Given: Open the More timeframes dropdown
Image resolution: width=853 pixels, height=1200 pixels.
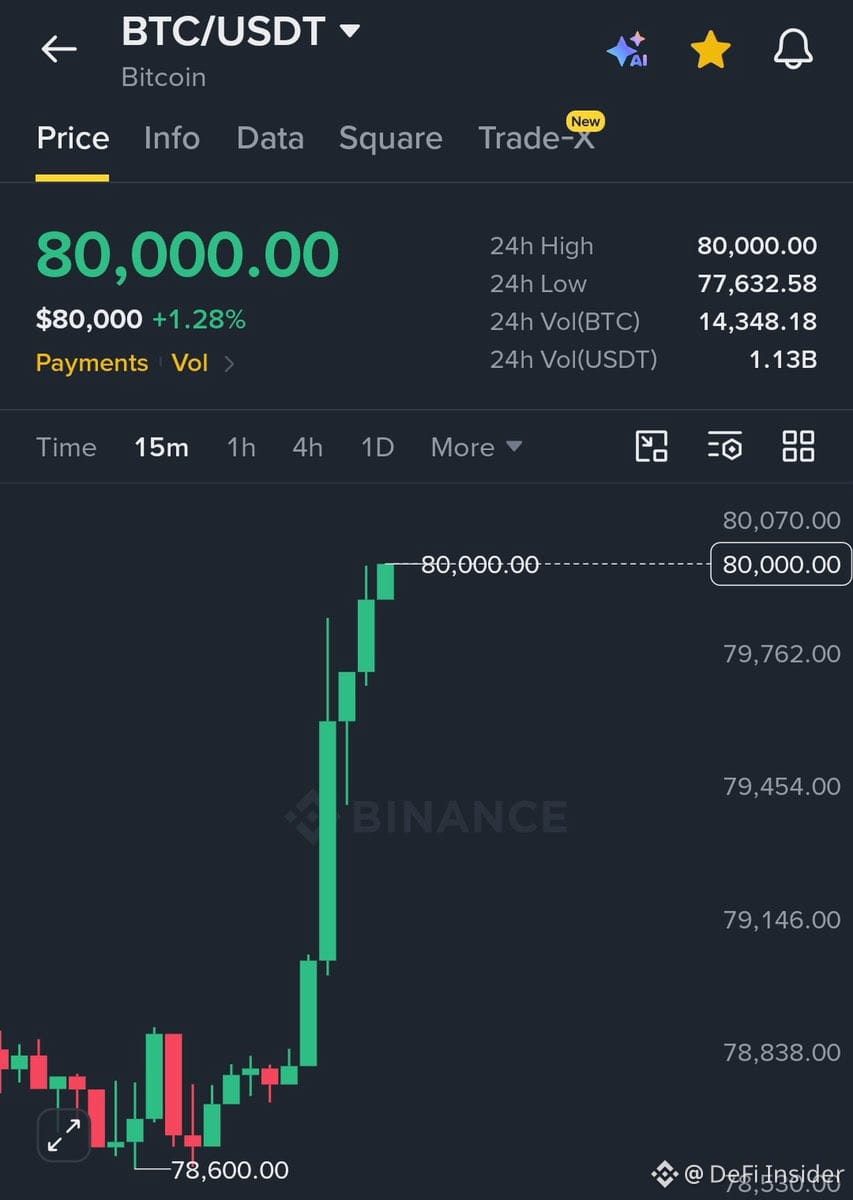Looking at the screenshot, I should (x=476, y=447).
